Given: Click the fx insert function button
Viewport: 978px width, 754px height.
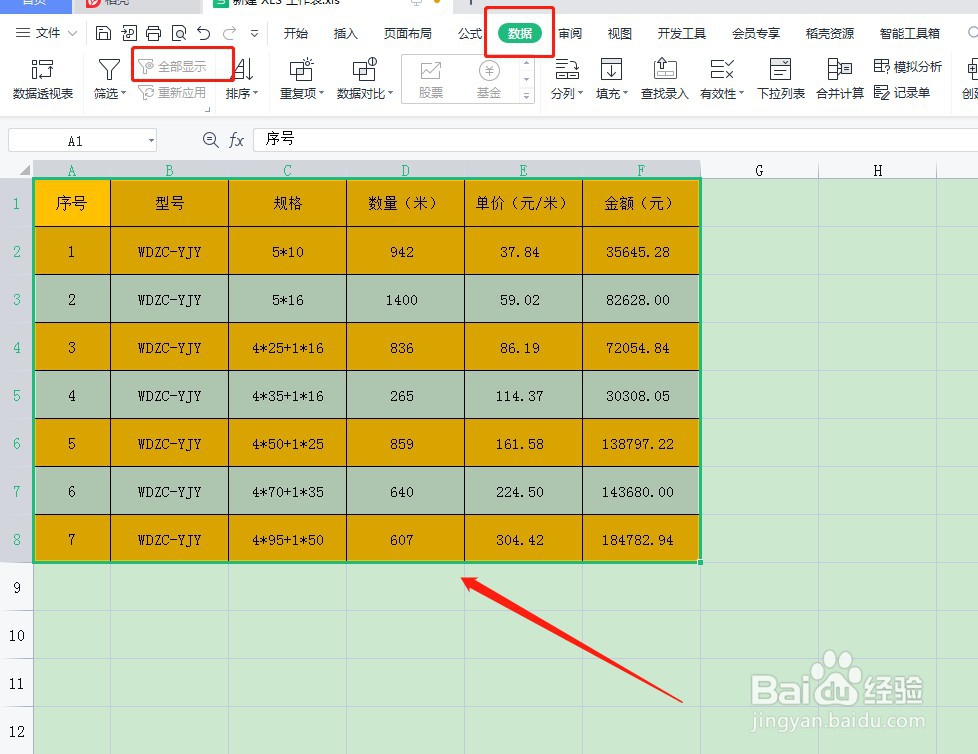Looking at the screenshot, I should click(x=236, y=140).
